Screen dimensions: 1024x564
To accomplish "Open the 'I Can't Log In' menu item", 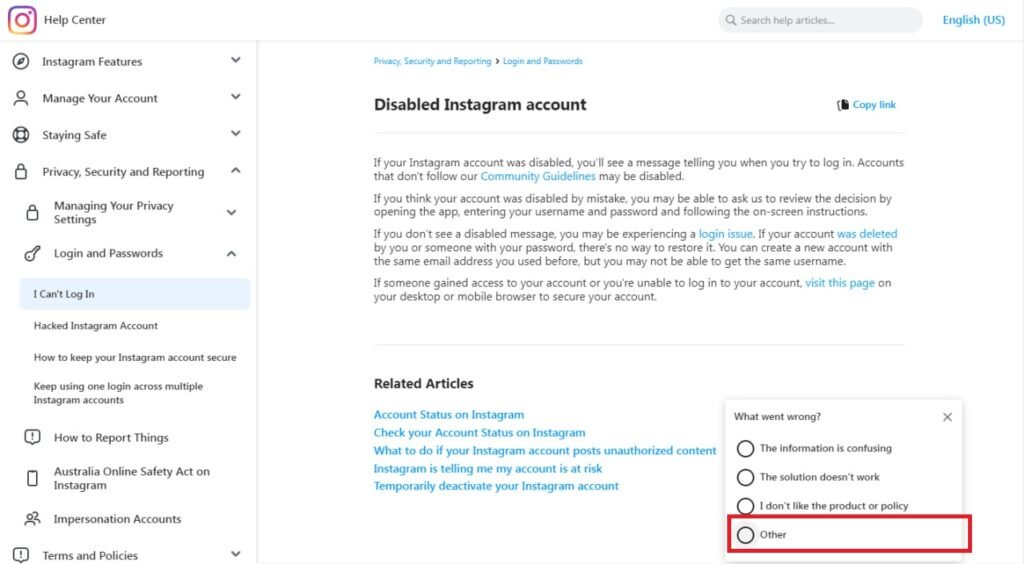I will tap(64, 294).
